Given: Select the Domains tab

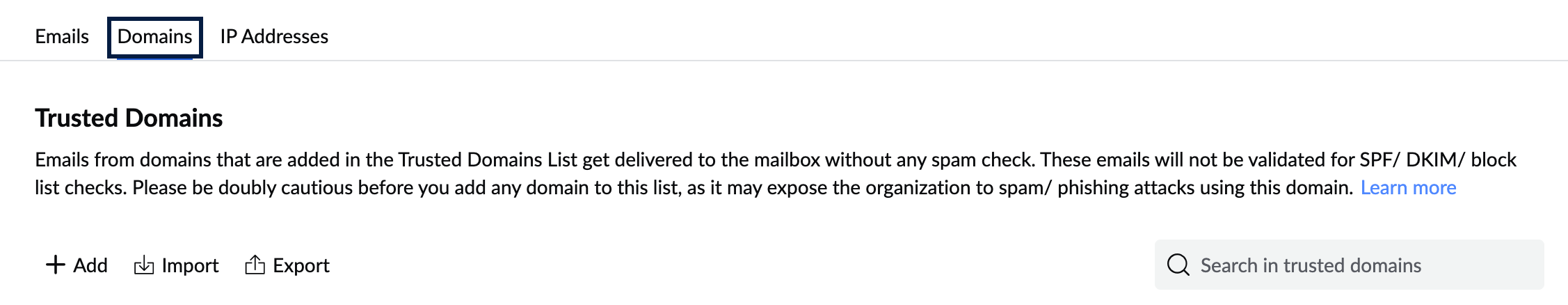Looking at the screenshot, I should click(154, 36).
